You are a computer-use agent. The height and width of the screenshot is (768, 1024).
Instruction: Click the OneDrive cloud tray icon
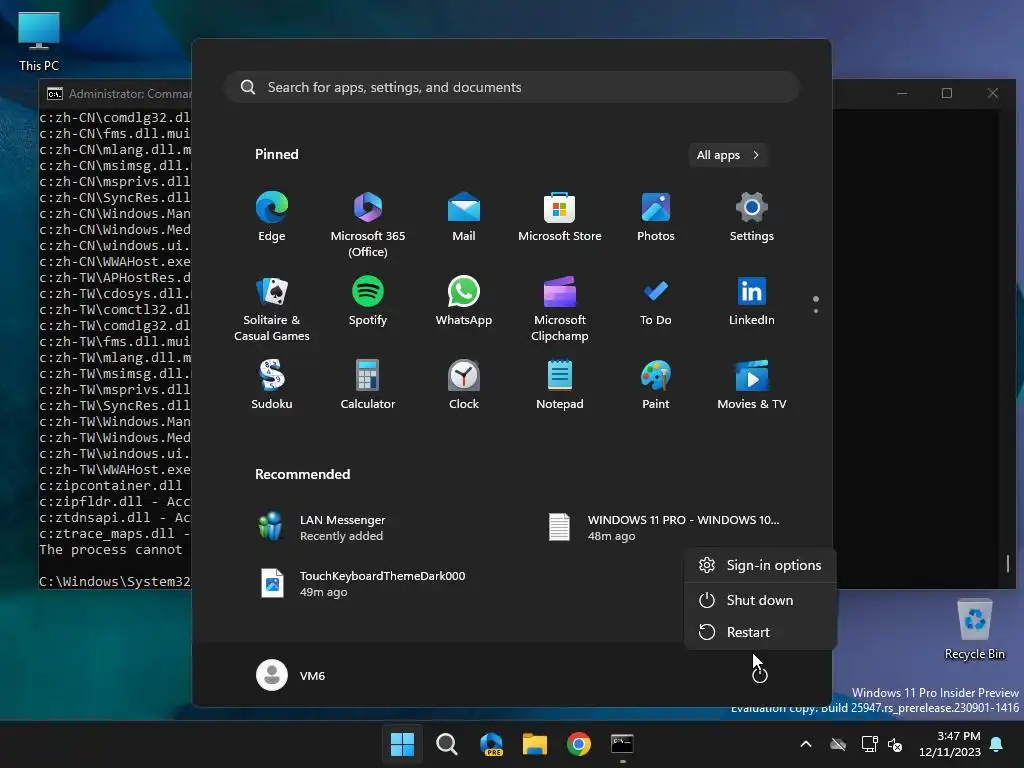838,744
